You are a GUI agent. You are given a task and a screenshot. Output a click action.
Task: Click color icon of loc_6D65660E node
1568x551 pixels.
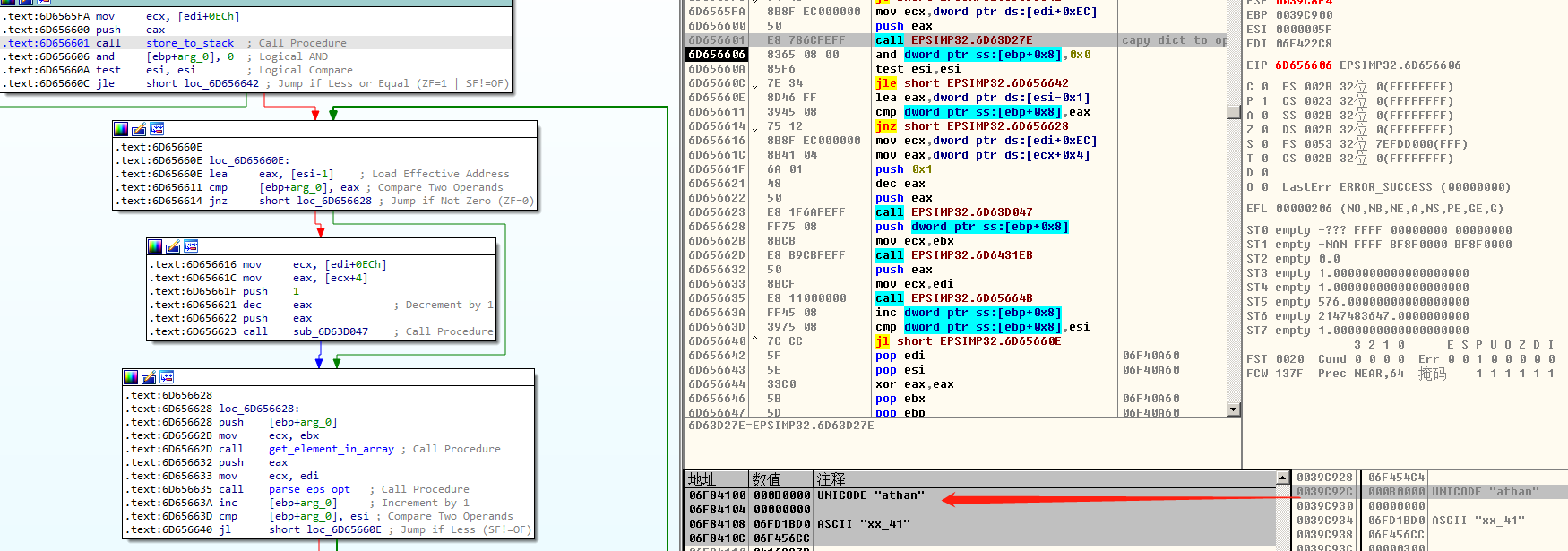(x=121, y=129)
